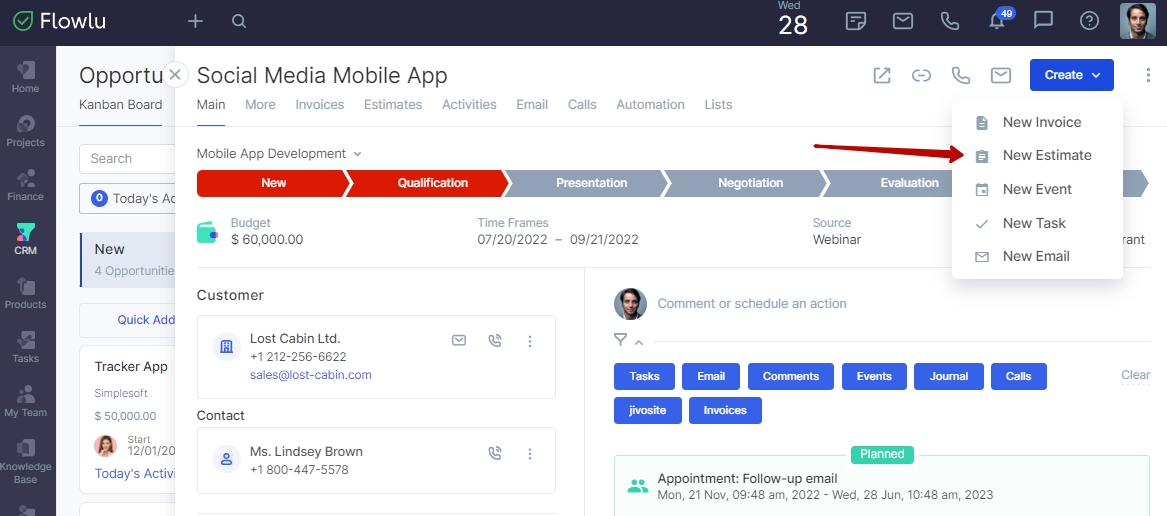
Task: Toggle the Tasks timeline filter
Action: point(645,377)
